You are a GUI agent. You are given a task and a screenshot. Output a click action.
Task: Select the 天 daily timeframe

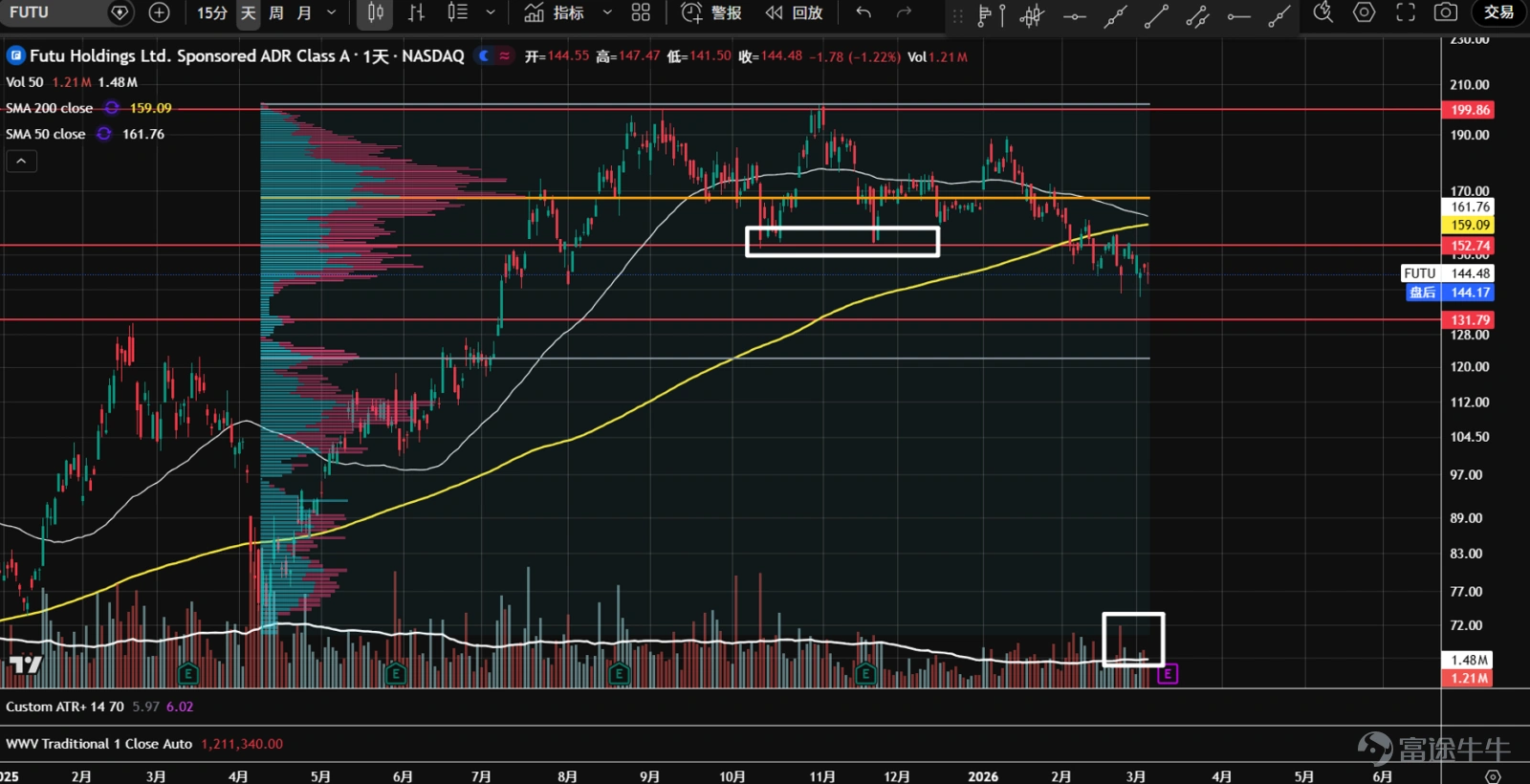tap(248, 12)
